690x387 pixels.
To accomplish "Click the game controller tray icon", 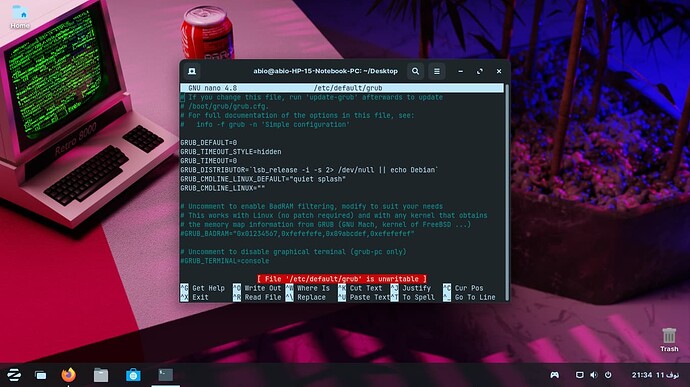I will 554,375.
